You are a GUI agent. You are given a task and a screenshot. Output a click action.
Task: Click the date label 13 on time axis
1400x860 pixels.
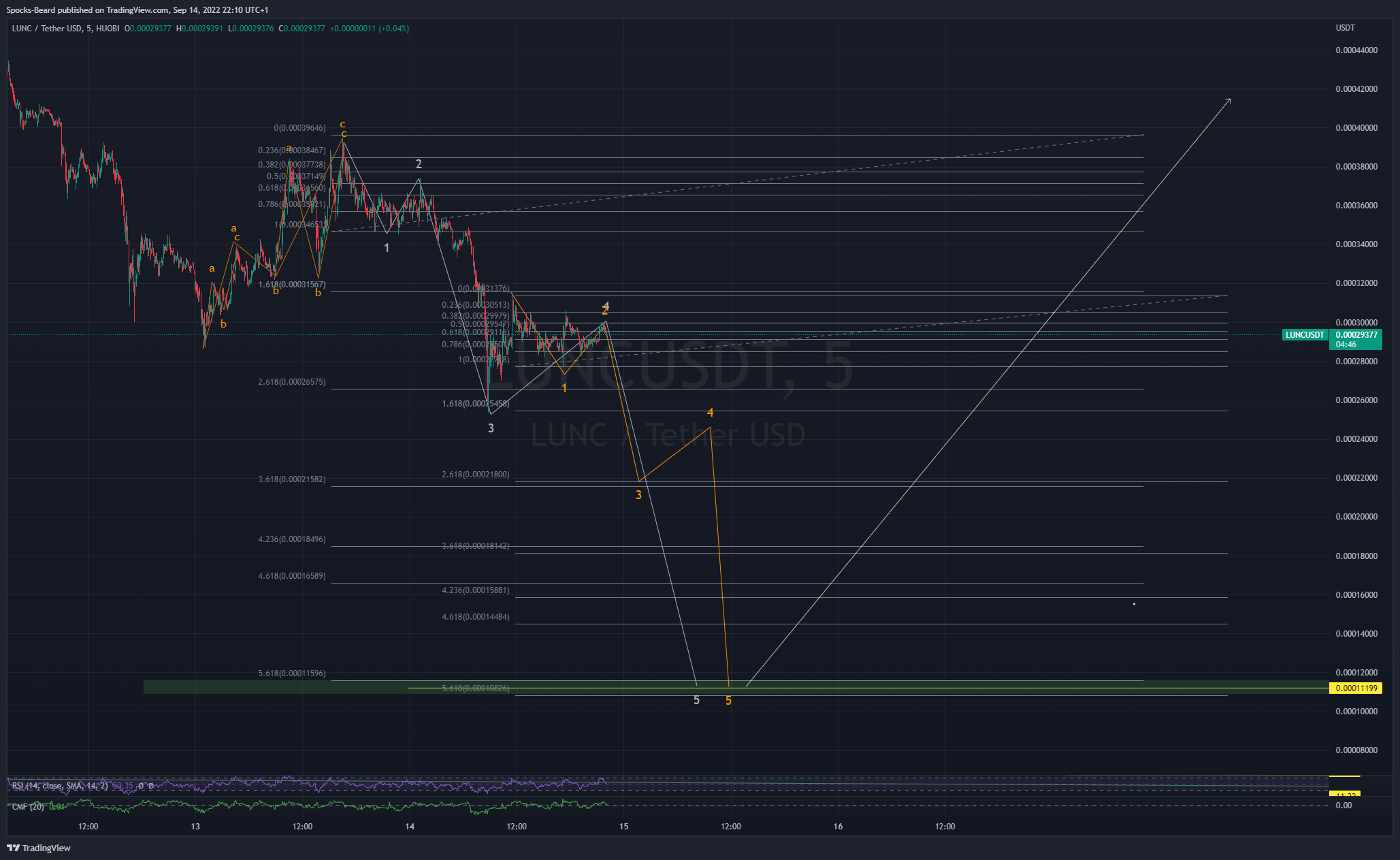(x=195, y=827)
